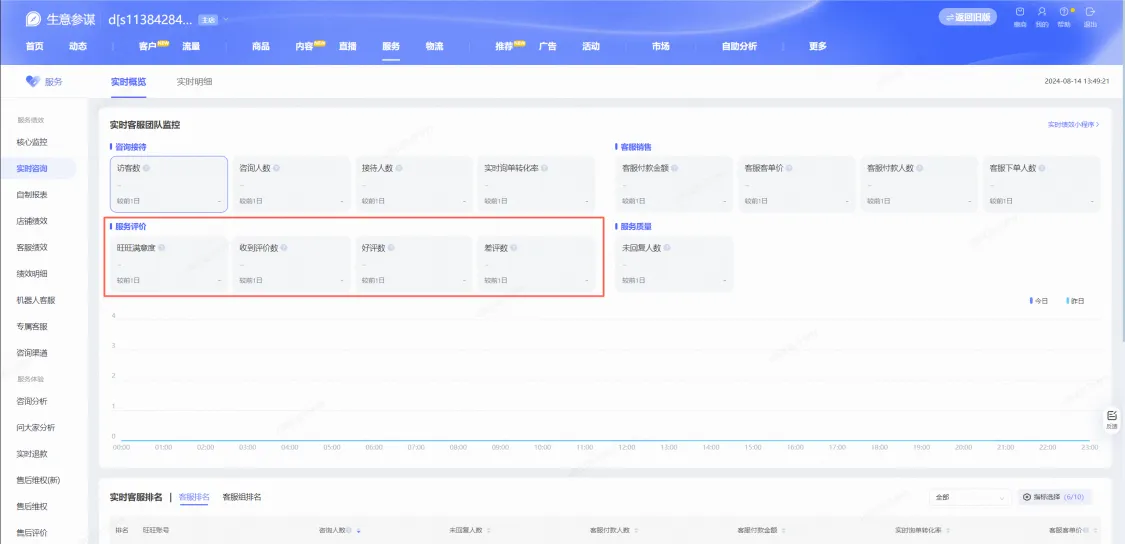Screen dimensions: 1125x544
Task: Select the 好评数 metric card
Action: pyautogui.click(x=413, y=264)
